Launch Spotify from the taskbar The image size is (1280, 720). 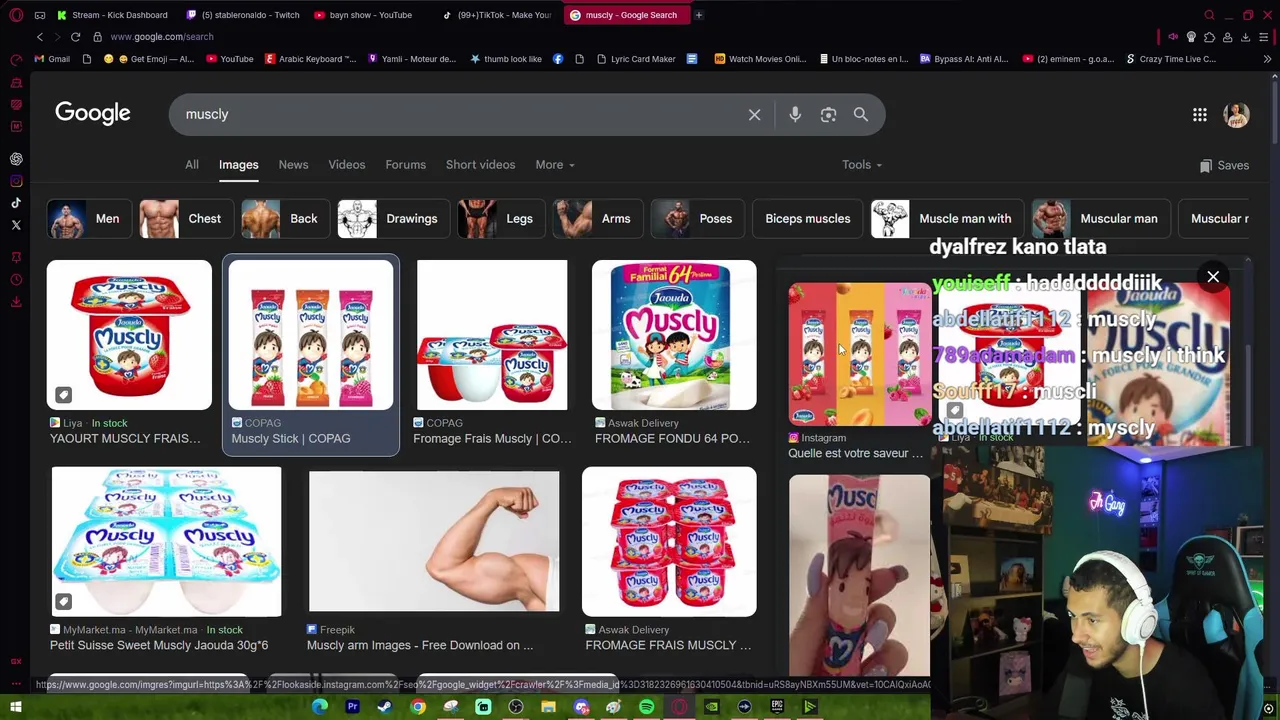(x=646, y=707)
